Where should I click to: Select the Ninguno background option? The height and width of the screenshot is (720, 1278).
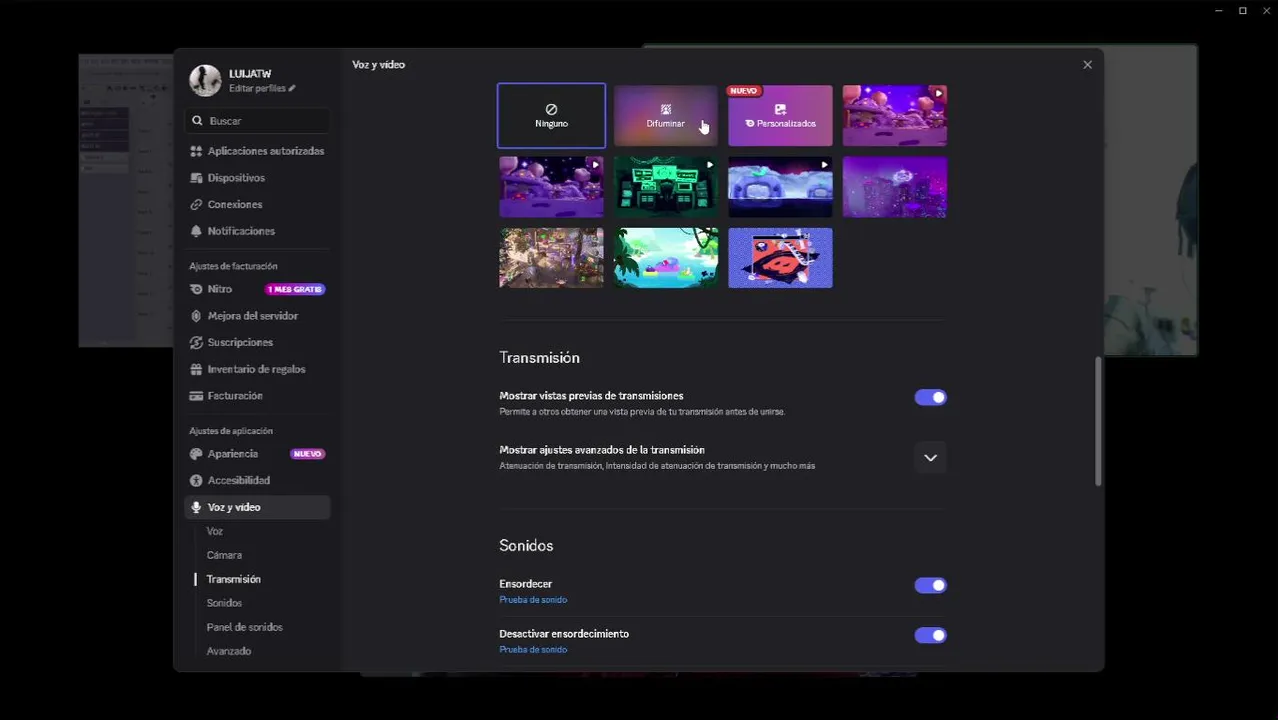click(551, 116)
